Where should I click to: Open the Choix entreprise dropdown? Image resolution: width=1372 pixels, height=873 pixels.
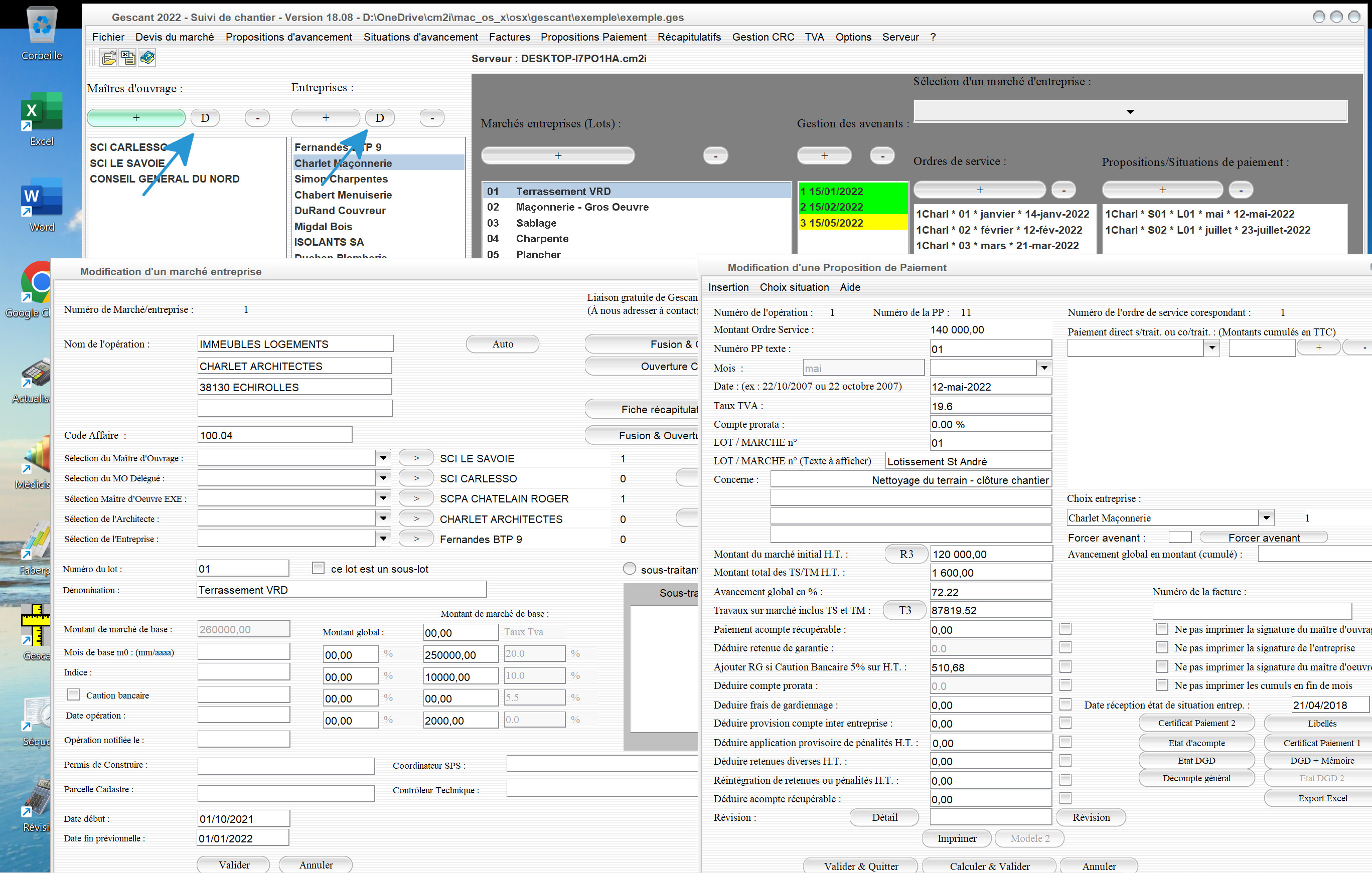[1266, 517]
